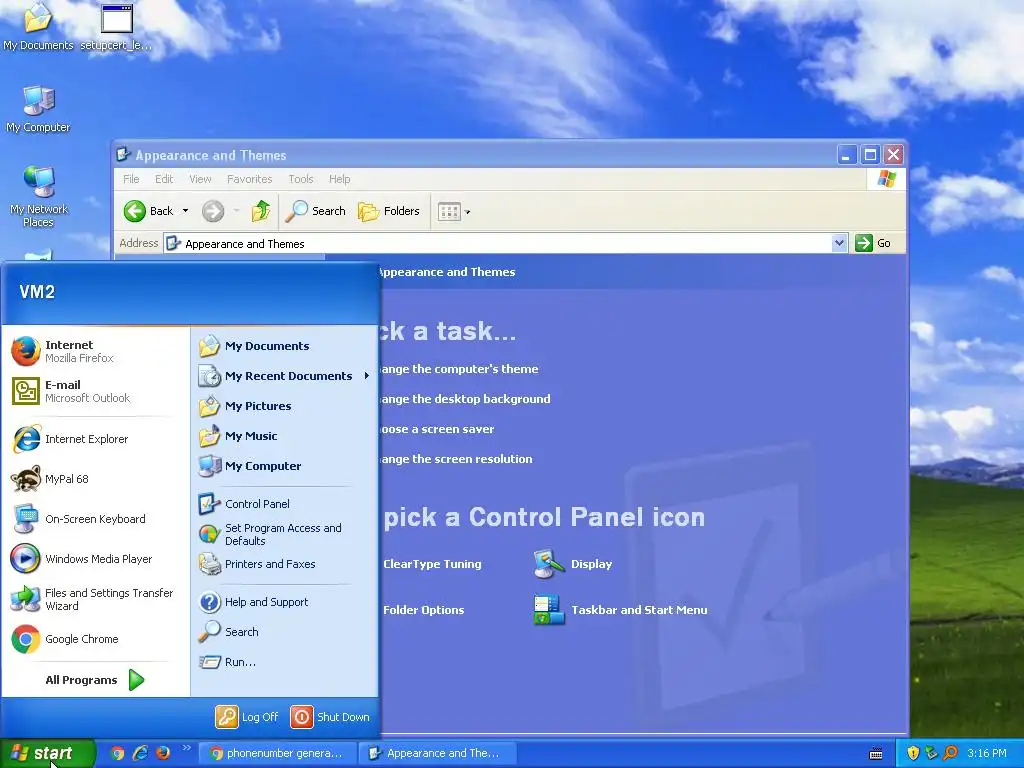Click the Up folder toolbar icon
This screenshot has height=768, width=1024.
(261, 211)
